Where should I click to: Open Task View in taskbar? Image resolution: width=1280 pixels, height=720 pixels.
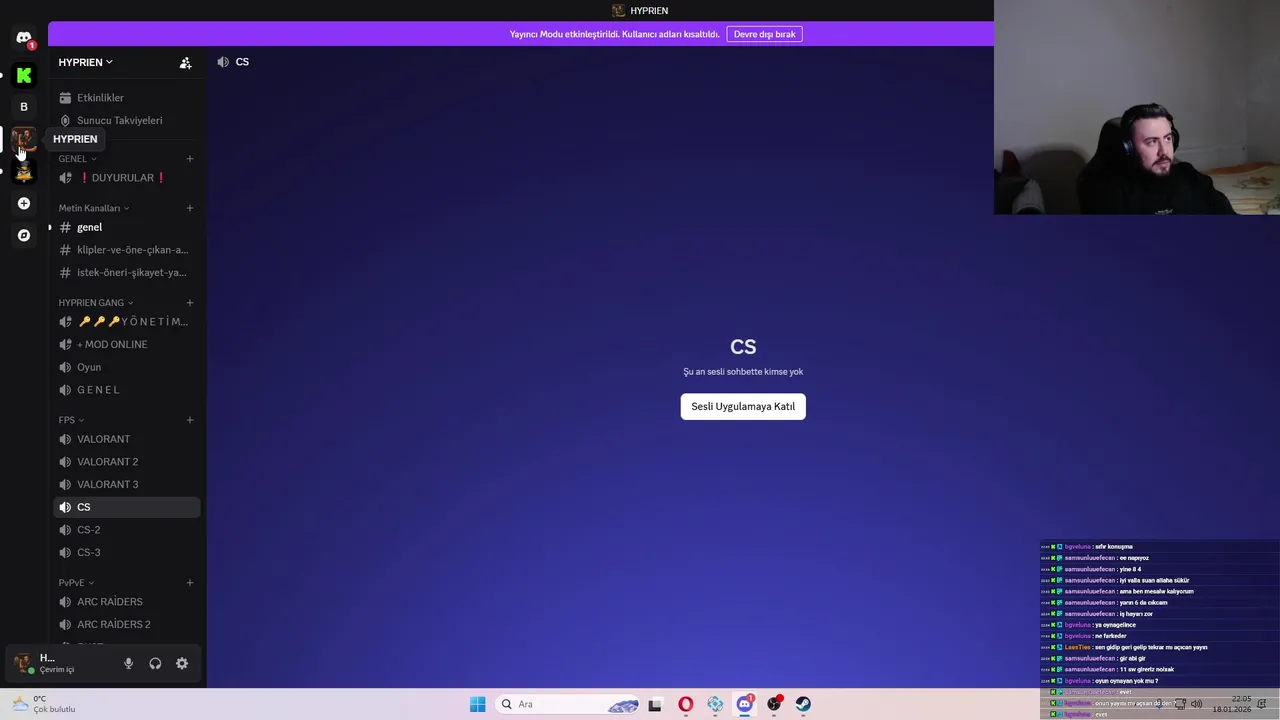point(655,704)
